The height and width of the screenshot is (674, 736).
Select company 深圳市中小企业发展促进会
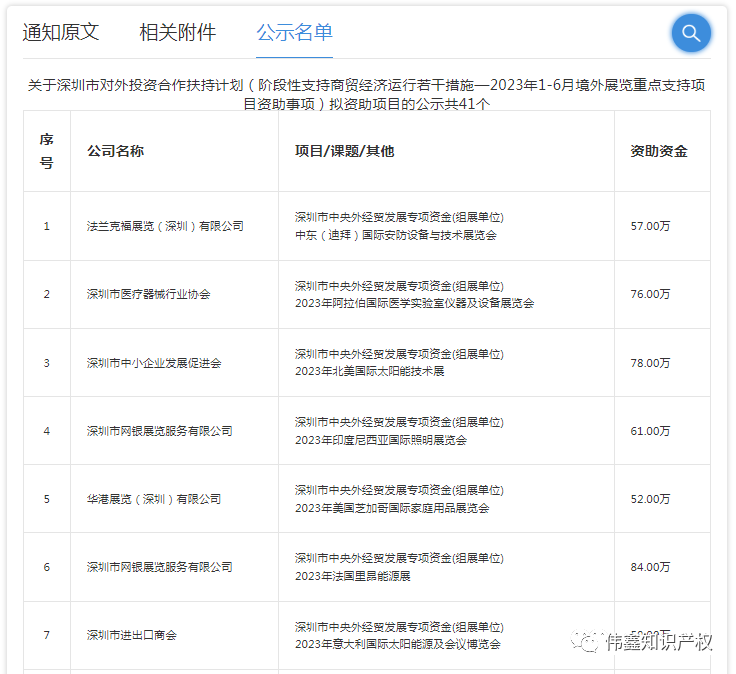coord(154,363)
